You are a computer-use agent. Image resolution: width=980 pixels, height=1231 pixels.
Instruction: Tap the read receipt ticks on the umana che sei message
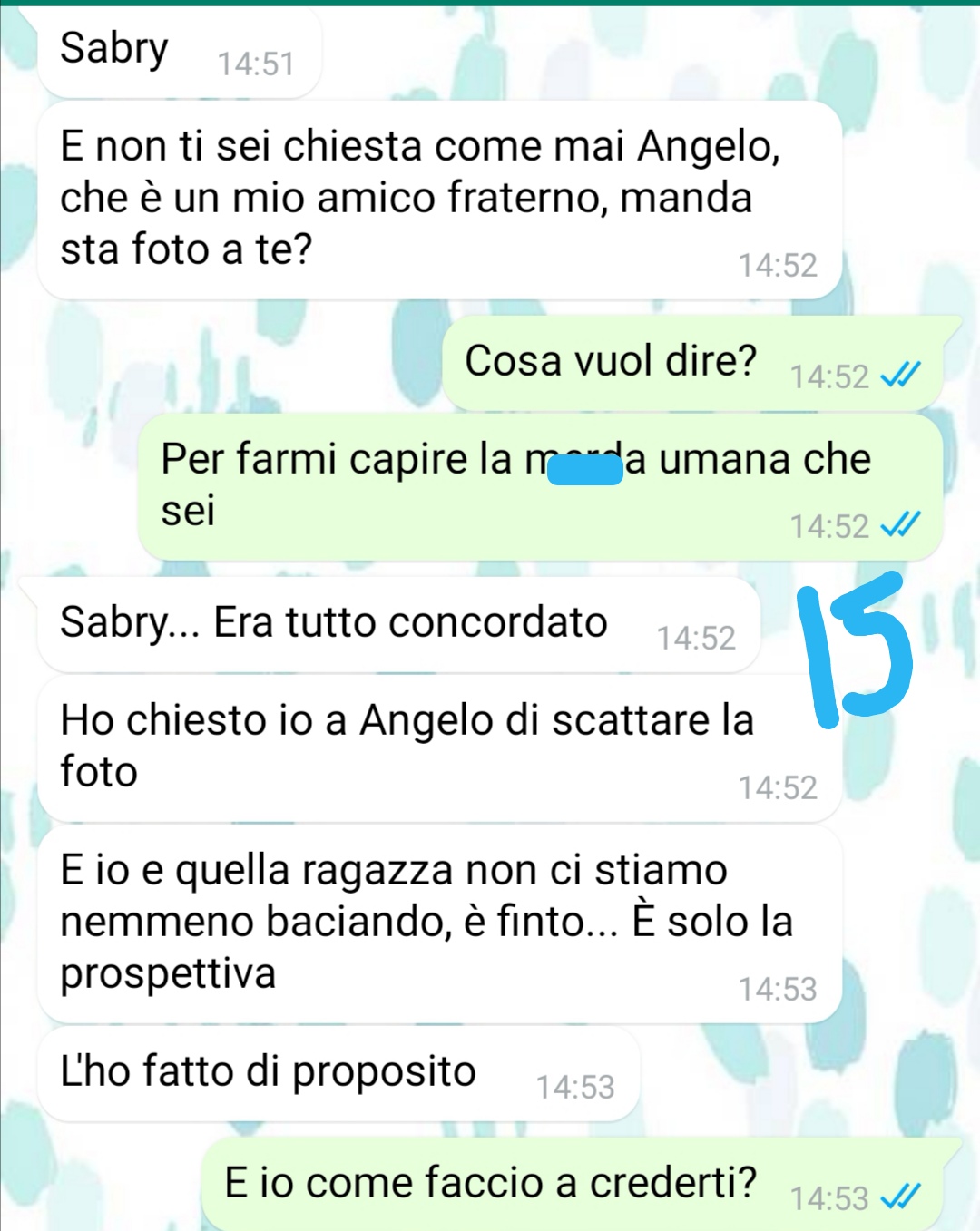pyautogui.click(x=901, y=524)
